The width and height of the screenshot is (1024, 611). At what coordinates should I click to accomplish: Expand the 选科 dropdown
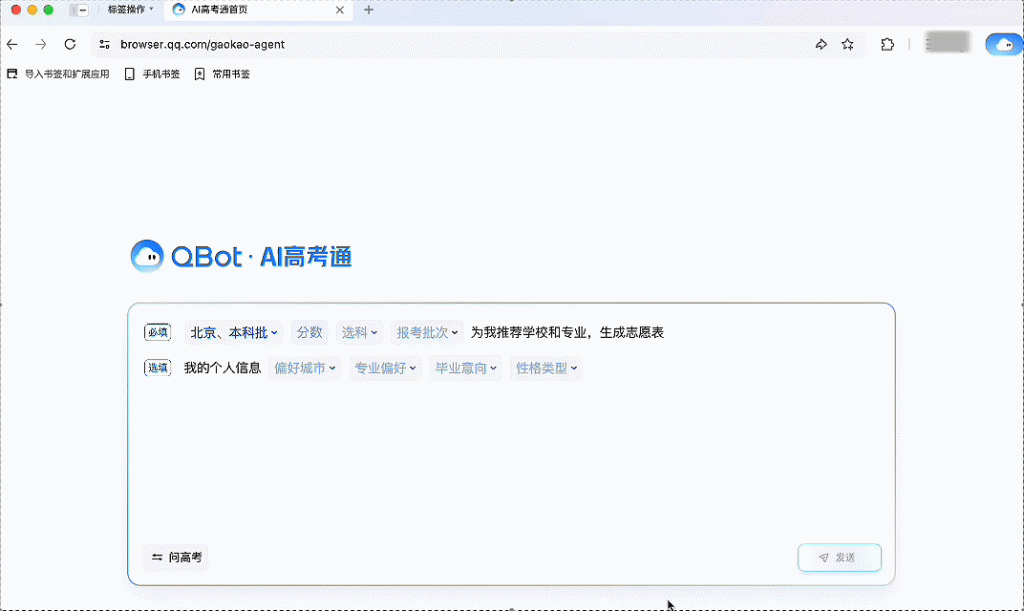[x=359, y=333]
